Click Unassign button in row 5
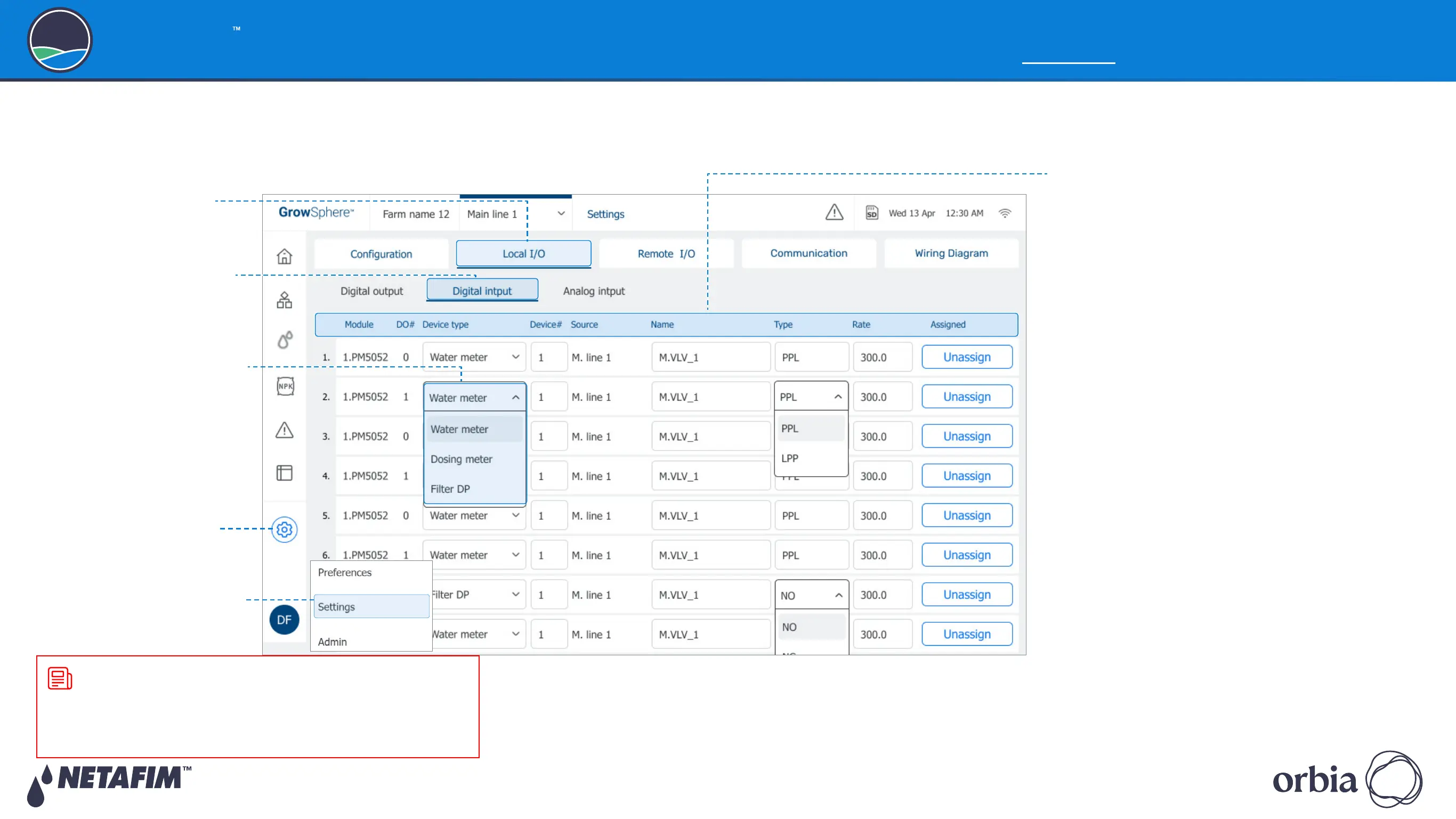1456x819 pixels. [x=967, y=515]
